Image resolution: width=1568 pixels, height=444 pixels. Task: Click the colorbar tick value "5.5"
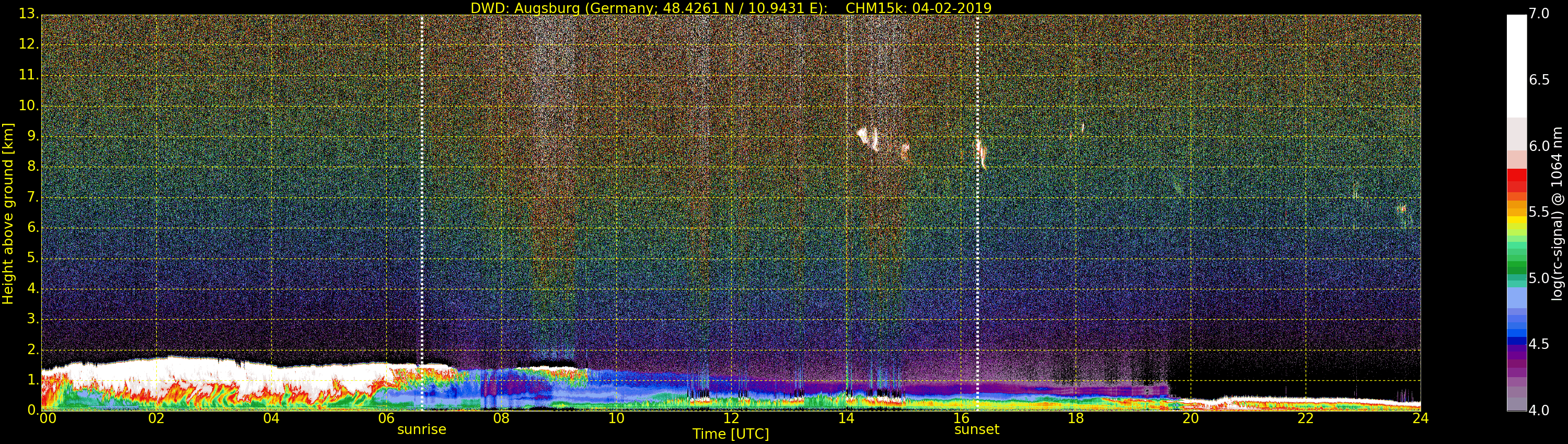point(1539,212)
